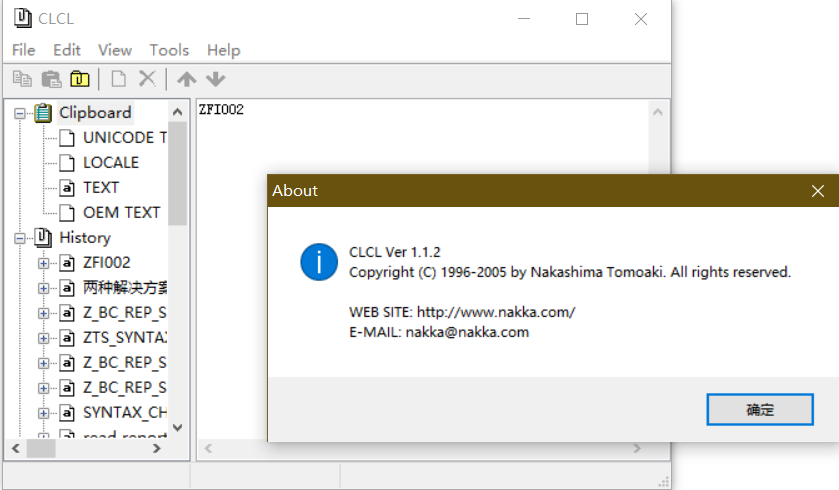Expand the ZTS_SYNTA history entry
Screen dimensions: 839x490
pyautogui.click(x=43, y=338)
